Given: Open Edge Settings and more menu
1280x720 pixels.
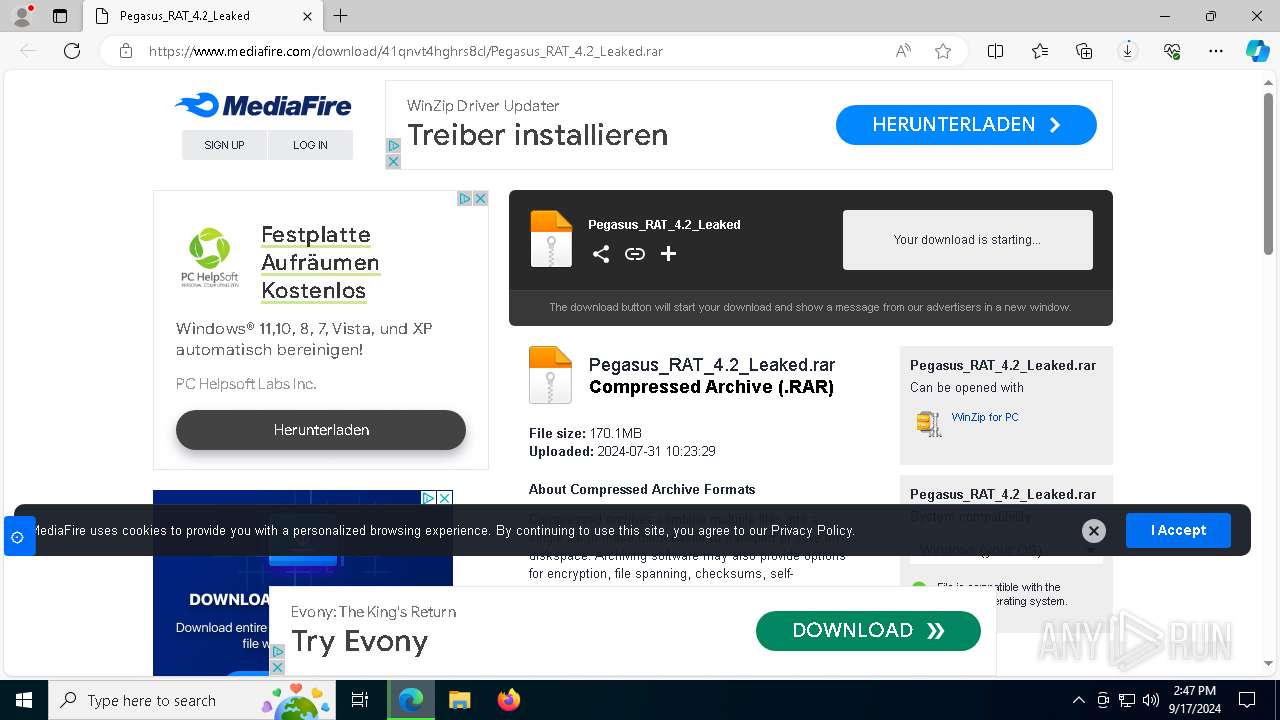Looking at the screenshot, I should [x=1216, y=51].
